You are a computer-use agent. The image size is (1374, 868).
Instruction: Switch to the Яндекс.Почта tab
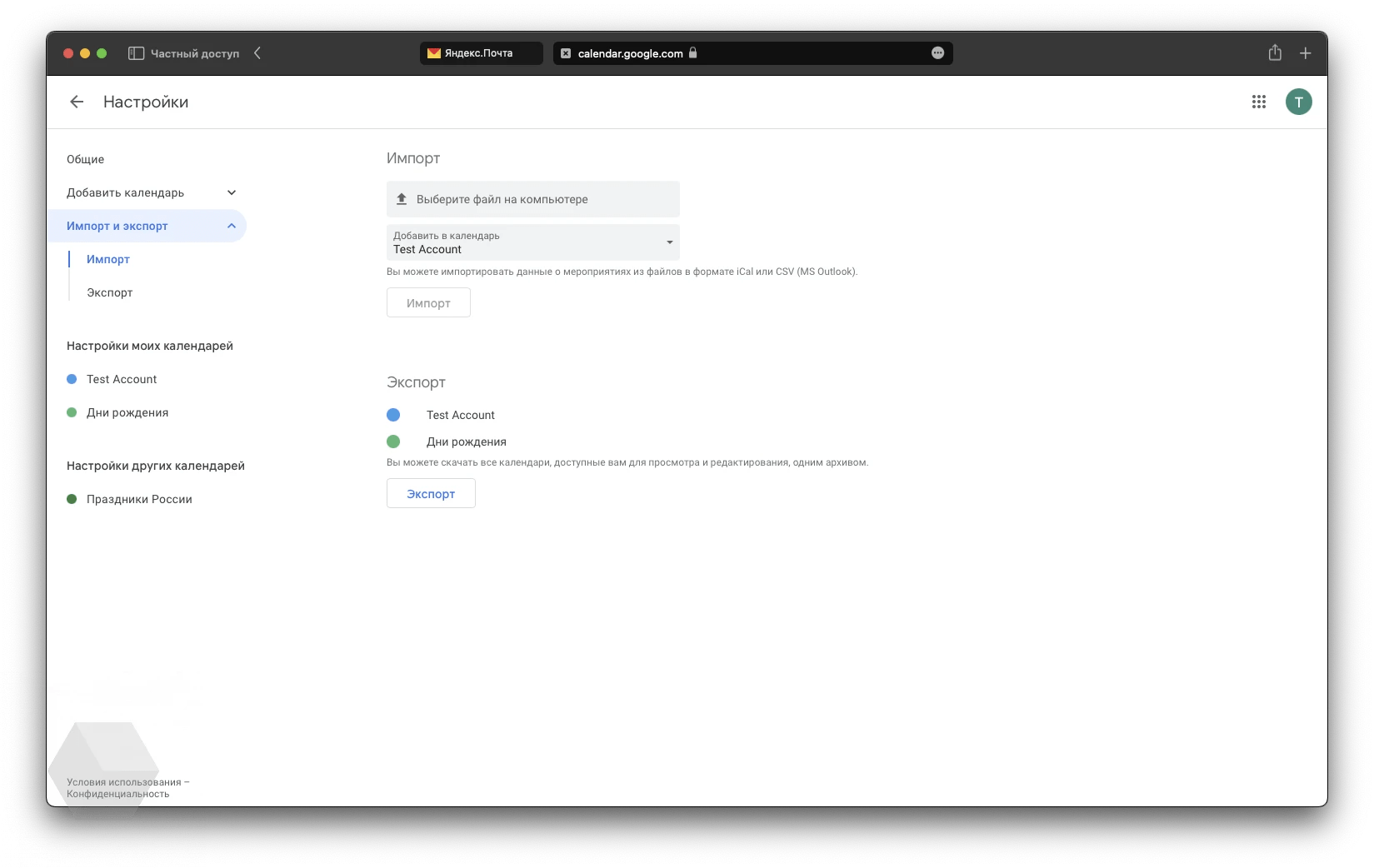pyautogui.click(x=481, y=53)
